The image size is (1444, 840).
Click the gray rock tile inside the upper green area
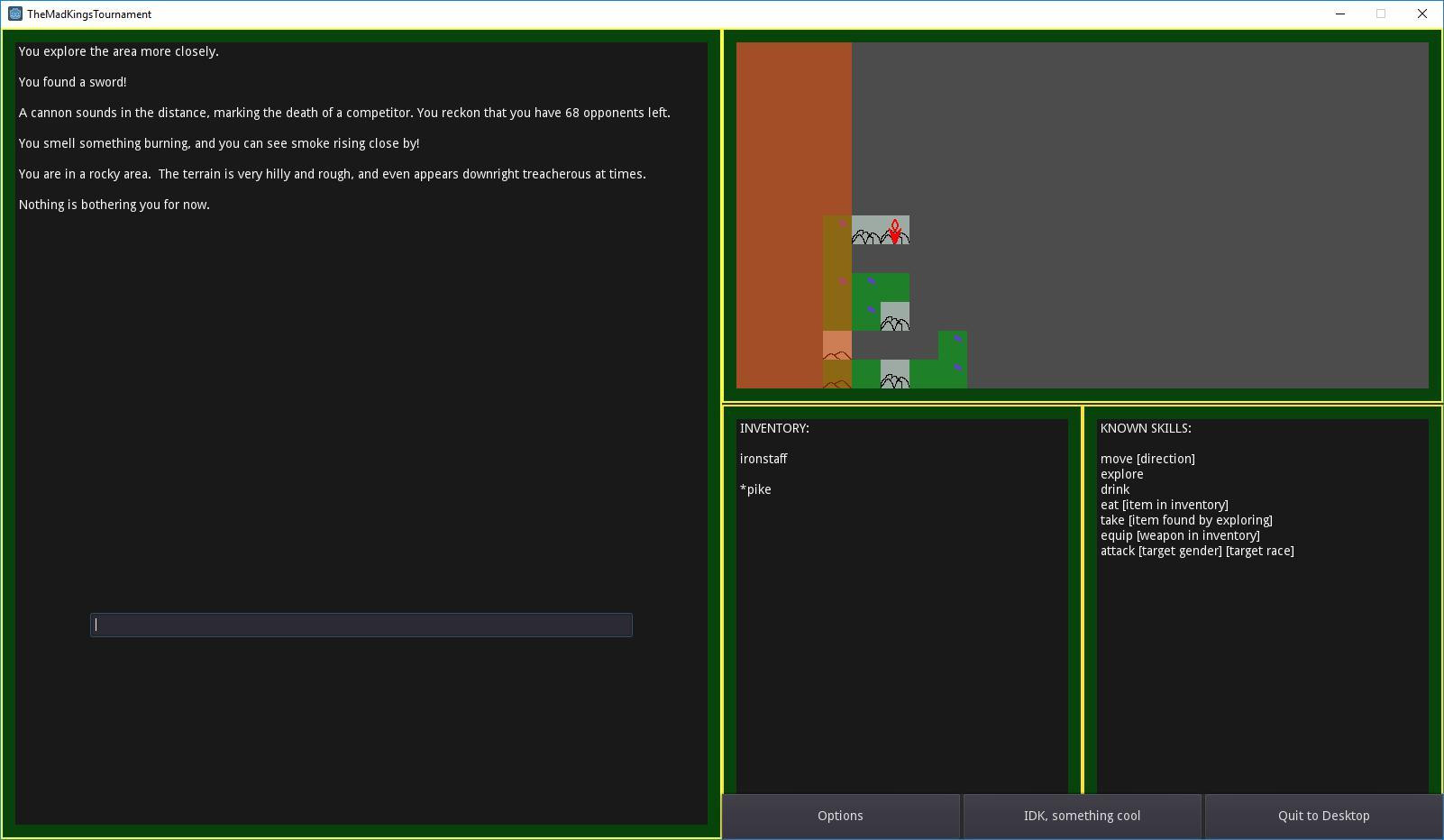point(895,316)
